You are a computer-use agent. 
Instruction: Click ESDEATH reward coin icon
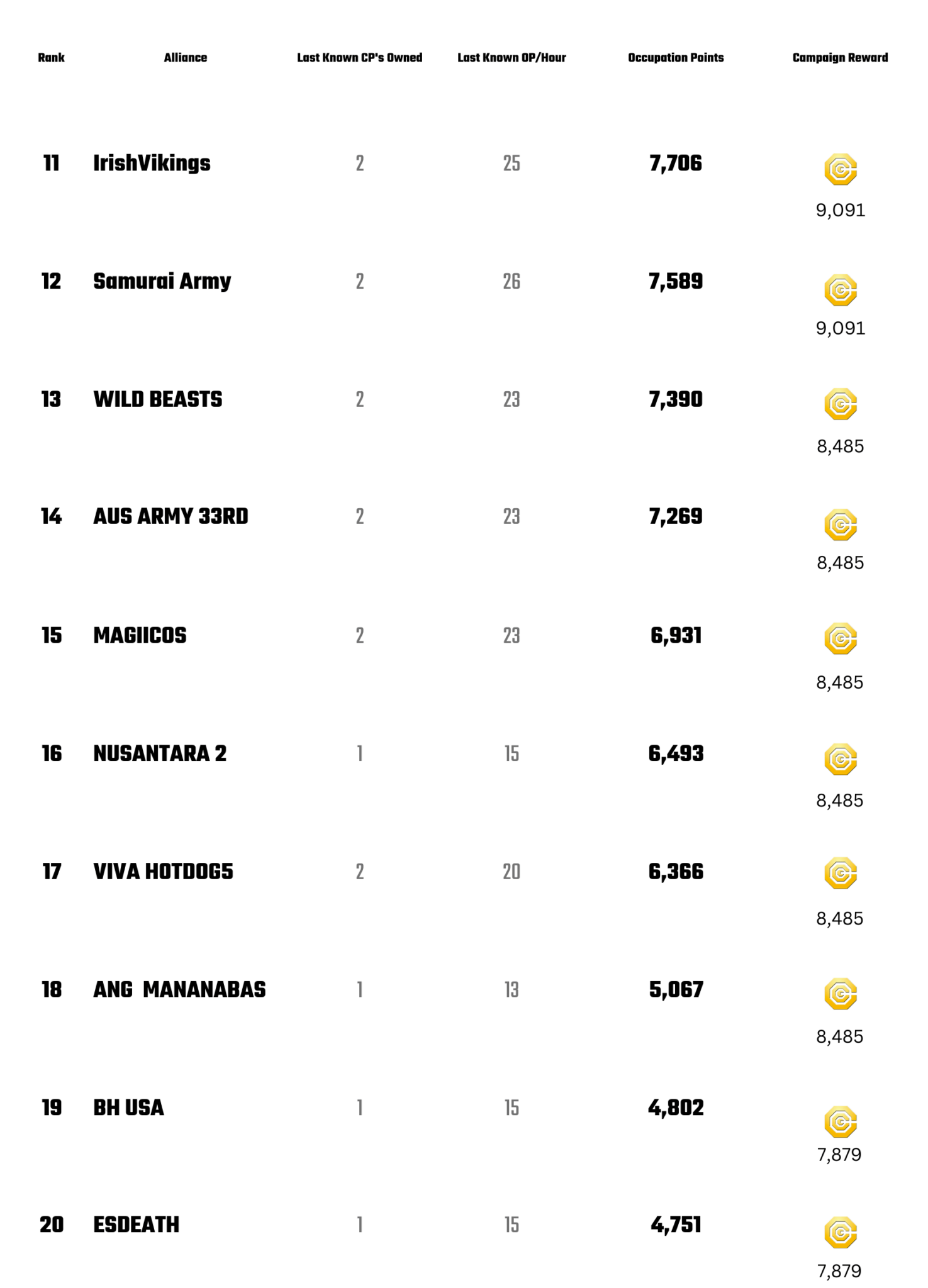tap(840, 1232)
